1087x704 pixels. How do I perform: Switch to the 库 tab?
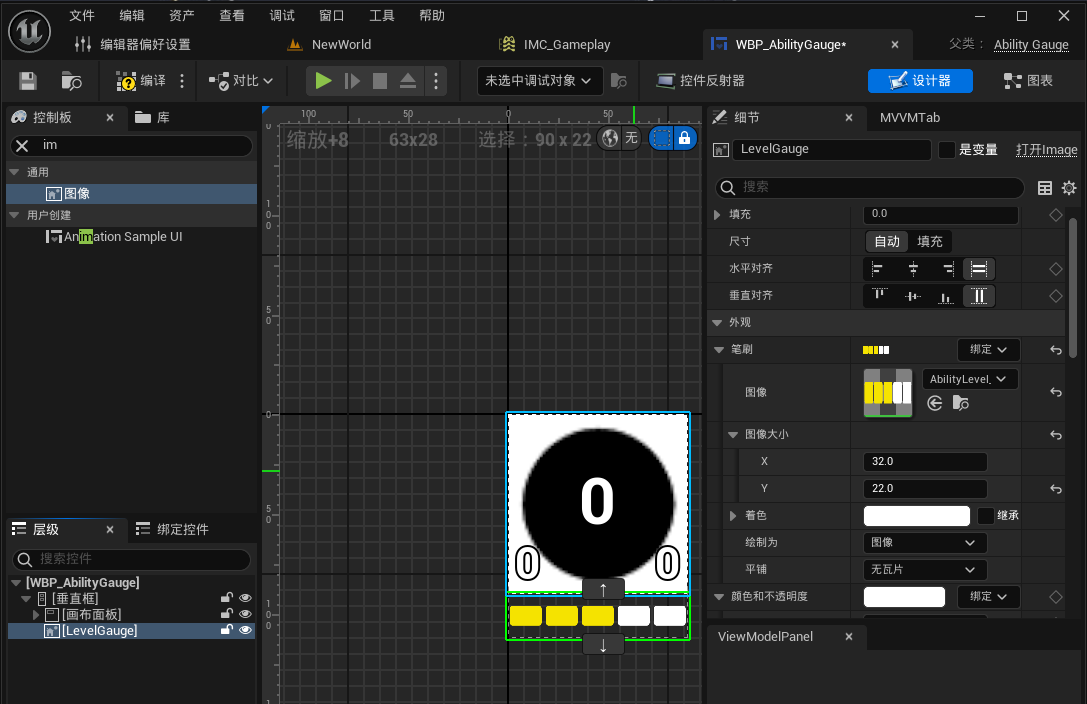[153, 117]
